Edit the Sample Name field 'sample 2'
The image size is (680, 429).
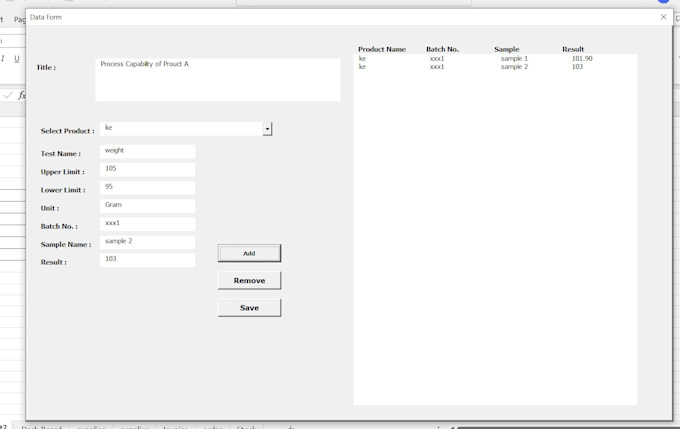coord(147,242)
